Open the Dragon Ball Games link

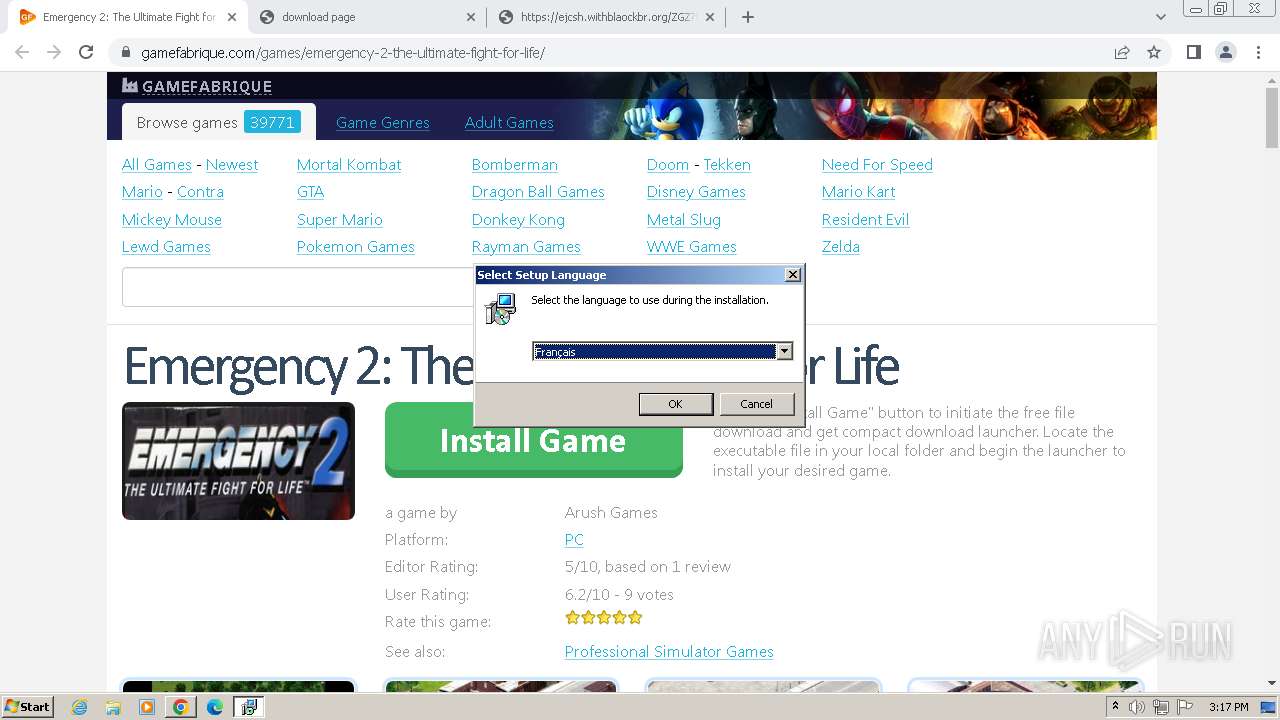click(538, 191)
